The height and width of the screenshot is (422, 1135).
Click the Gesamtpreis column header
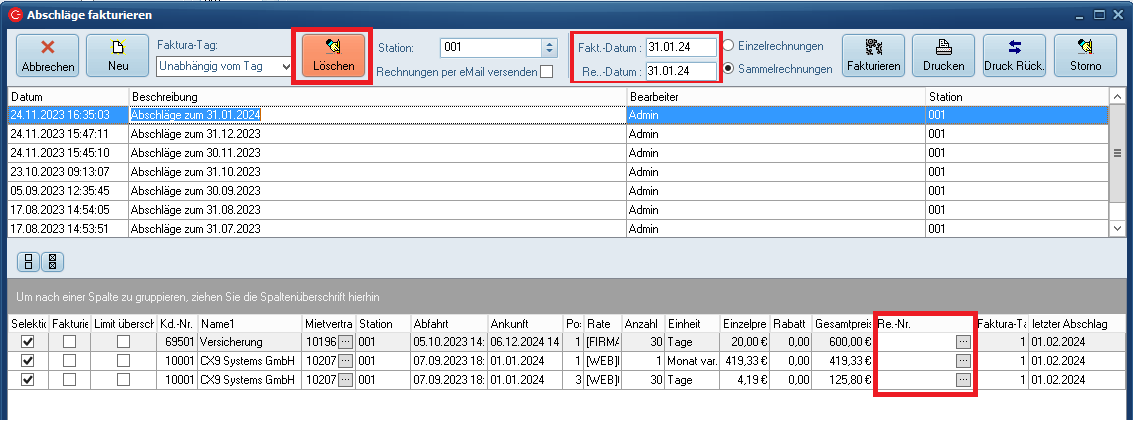pyautogui.click(x=842, y=324)
